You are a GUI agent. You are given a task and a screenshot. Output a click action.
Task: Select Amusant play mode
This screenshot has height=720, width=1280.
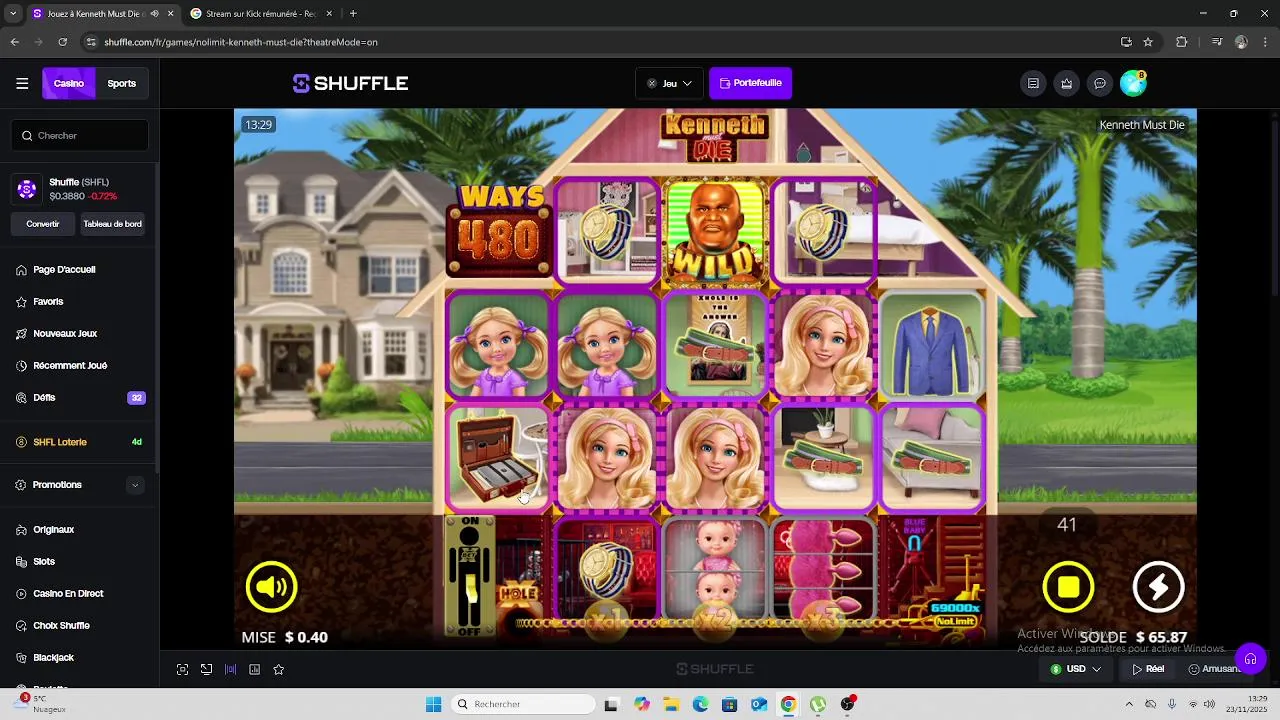click(x=1212, y=669)
